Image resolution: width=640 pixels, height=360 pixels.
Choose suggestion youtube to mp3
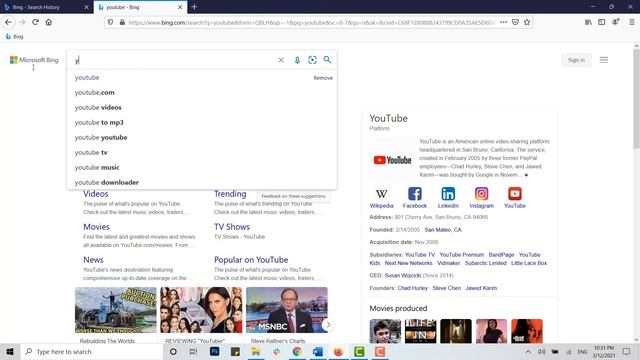(x=202, y=122)
